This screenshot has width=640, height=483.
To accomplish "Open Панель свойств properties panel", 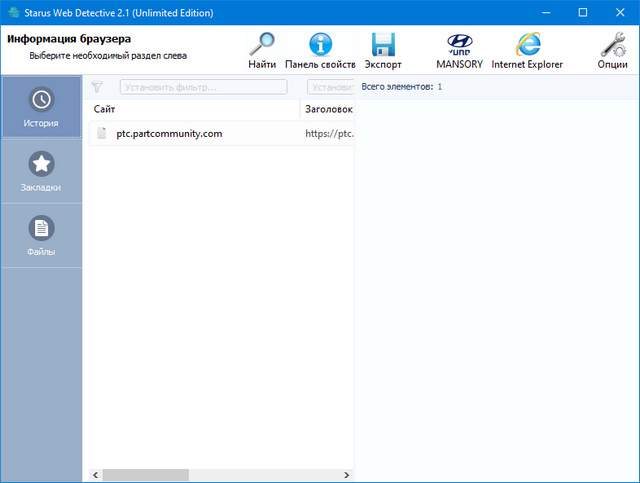I will [320, 51].
